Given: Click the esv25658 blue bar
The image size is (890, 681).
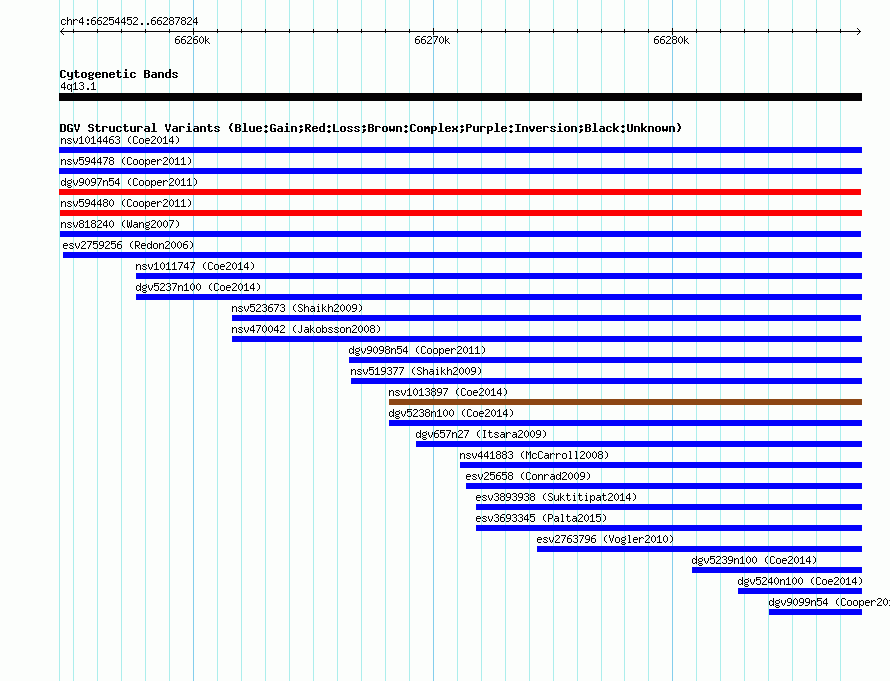Looking at the screenshot, I should (664, 486).
